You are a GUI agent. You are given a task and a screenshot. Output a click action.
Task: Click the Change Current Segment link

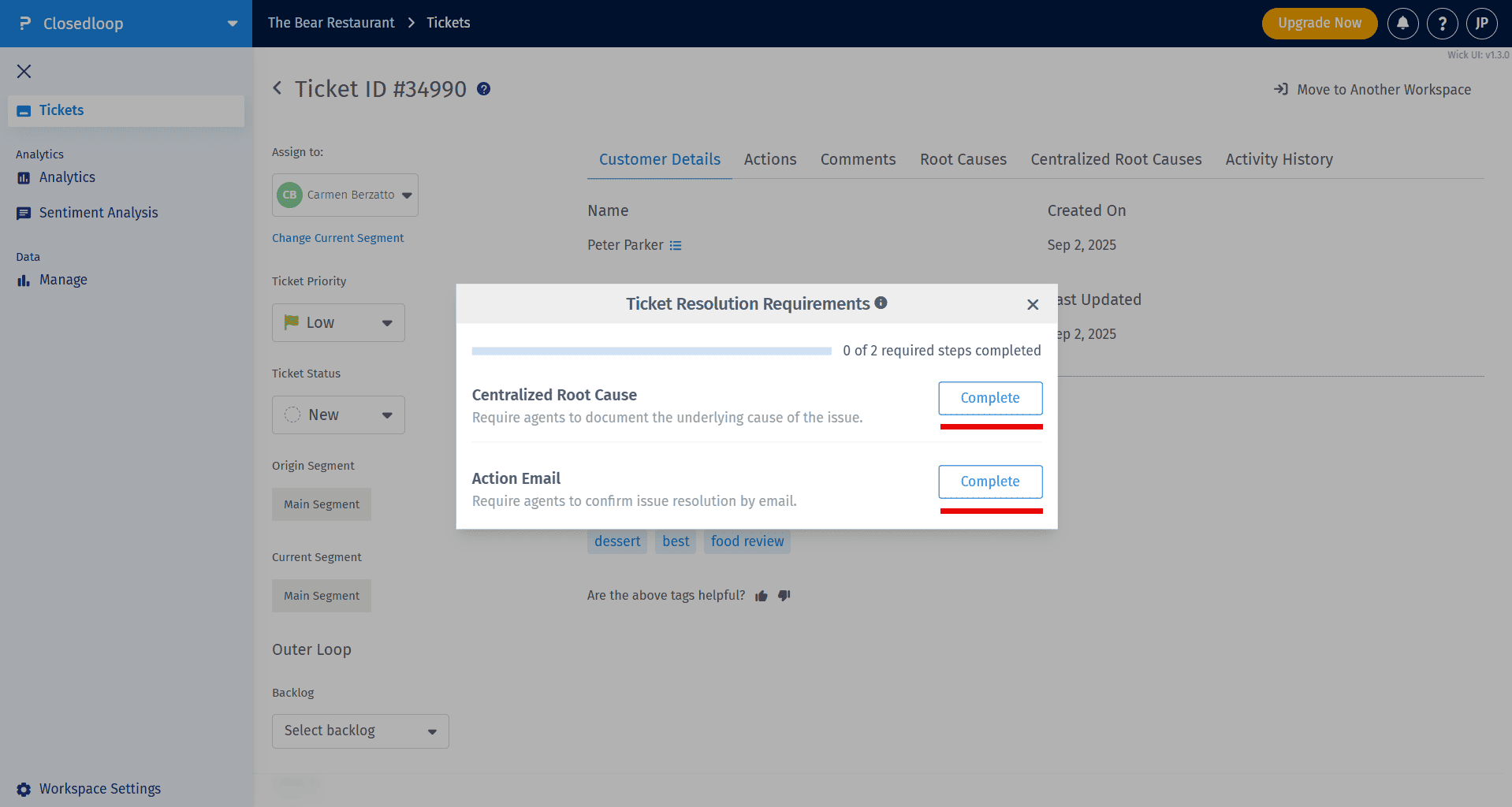coord(337,238)
